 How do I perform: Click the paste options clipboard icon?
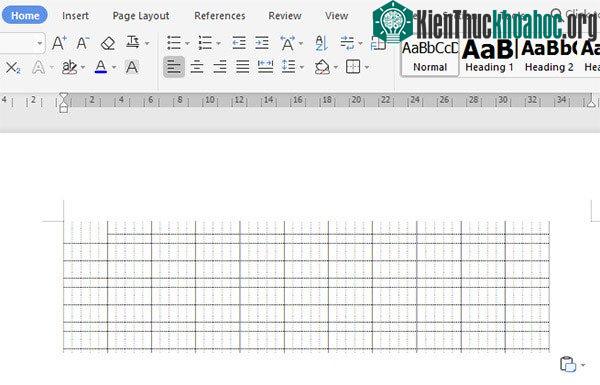[568, 364]
